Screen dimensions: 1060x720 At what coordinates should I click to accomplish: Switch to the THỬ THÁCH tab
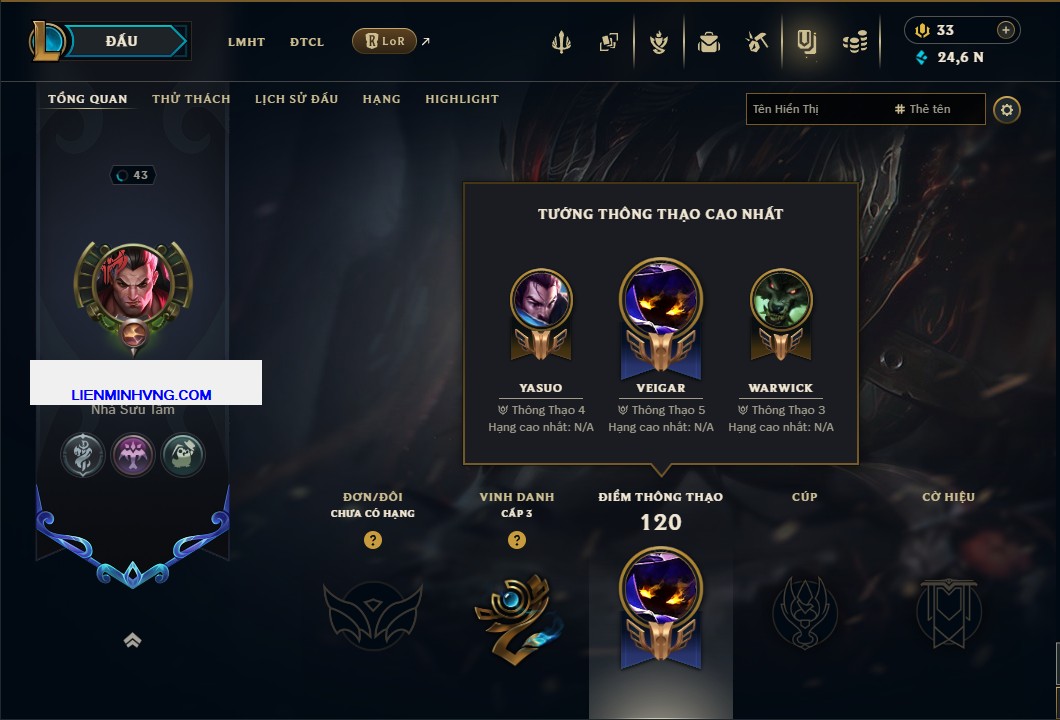pyautogui.click(x=191, y=99)
